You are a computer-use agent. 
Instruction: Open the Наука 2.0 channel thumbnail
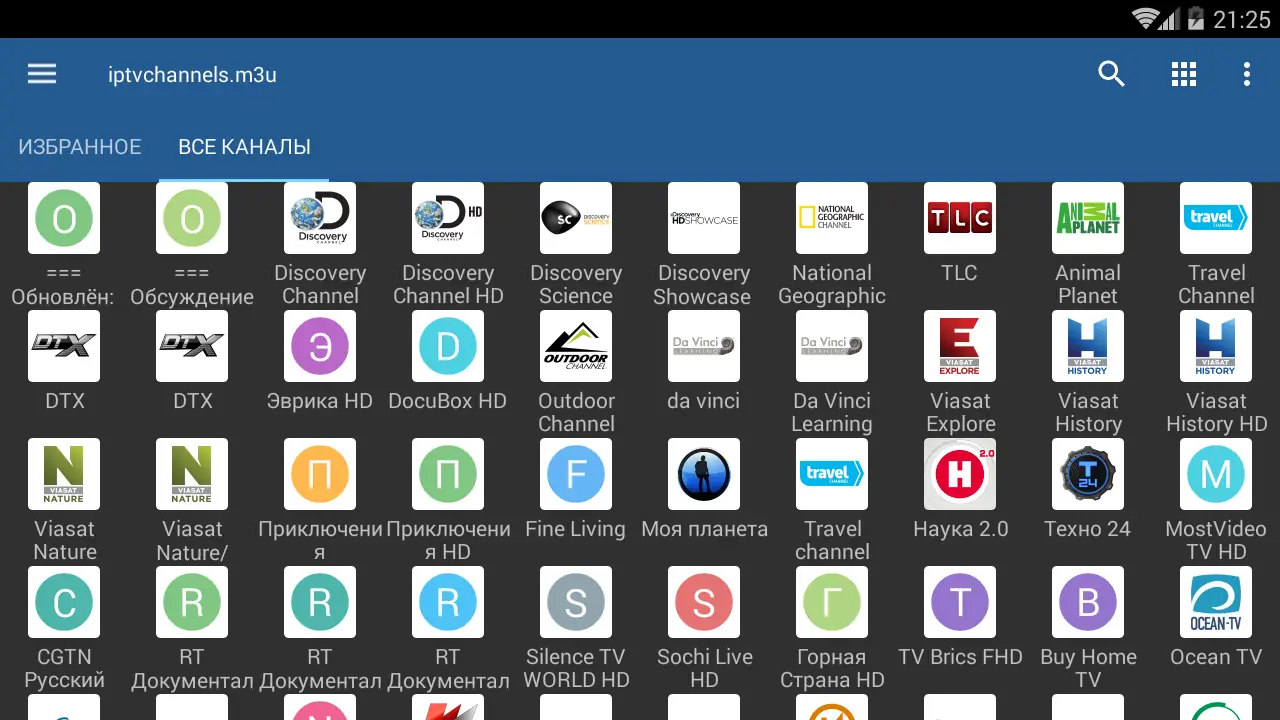[959, 474]
